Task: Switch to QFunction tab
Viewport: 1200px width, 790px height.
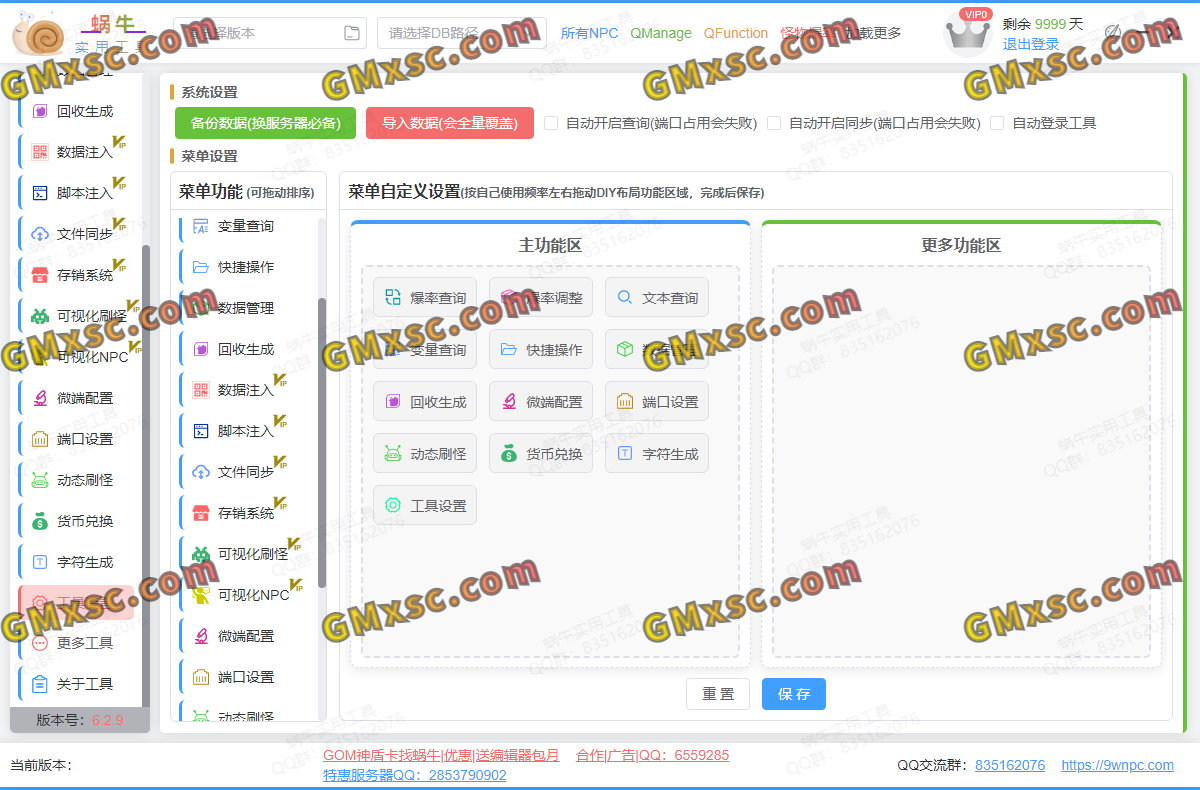Action: pos(736,33)
